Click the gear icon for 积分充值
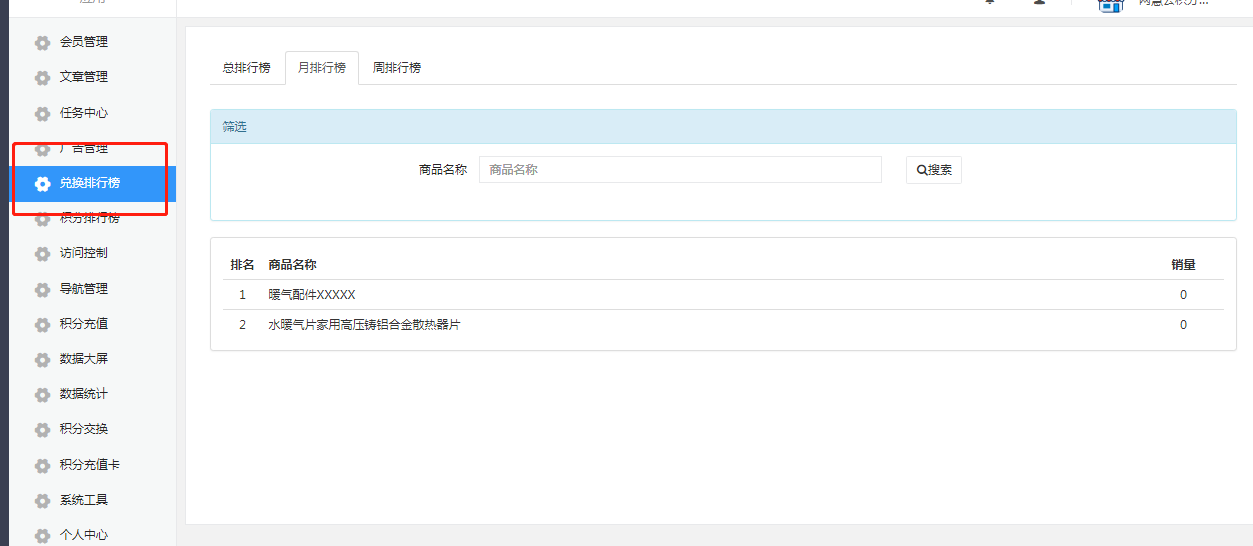The width and height of the screenshot is (1253, 546). pos(42,324)
